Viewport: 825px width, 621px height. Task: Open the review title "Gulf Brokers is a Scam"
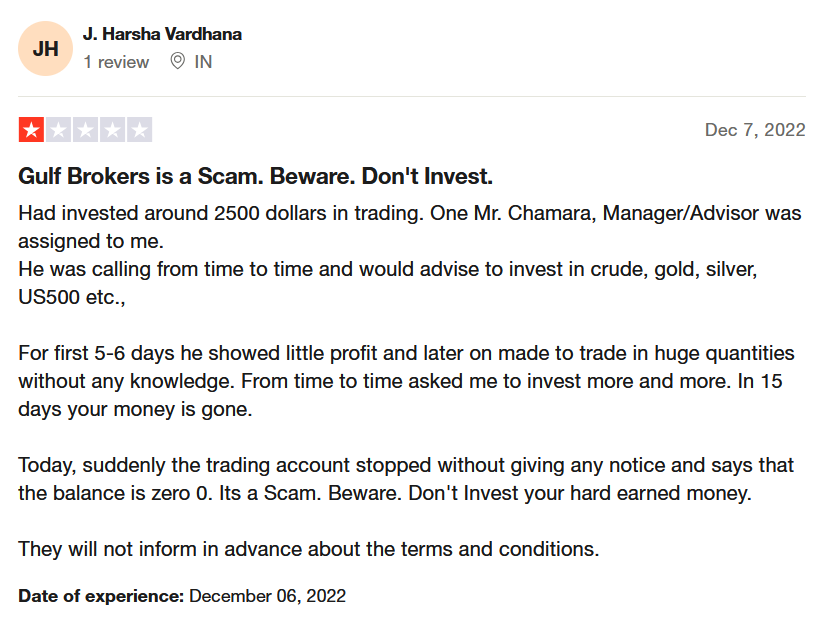pyautogui.click(x=256, y=176)
